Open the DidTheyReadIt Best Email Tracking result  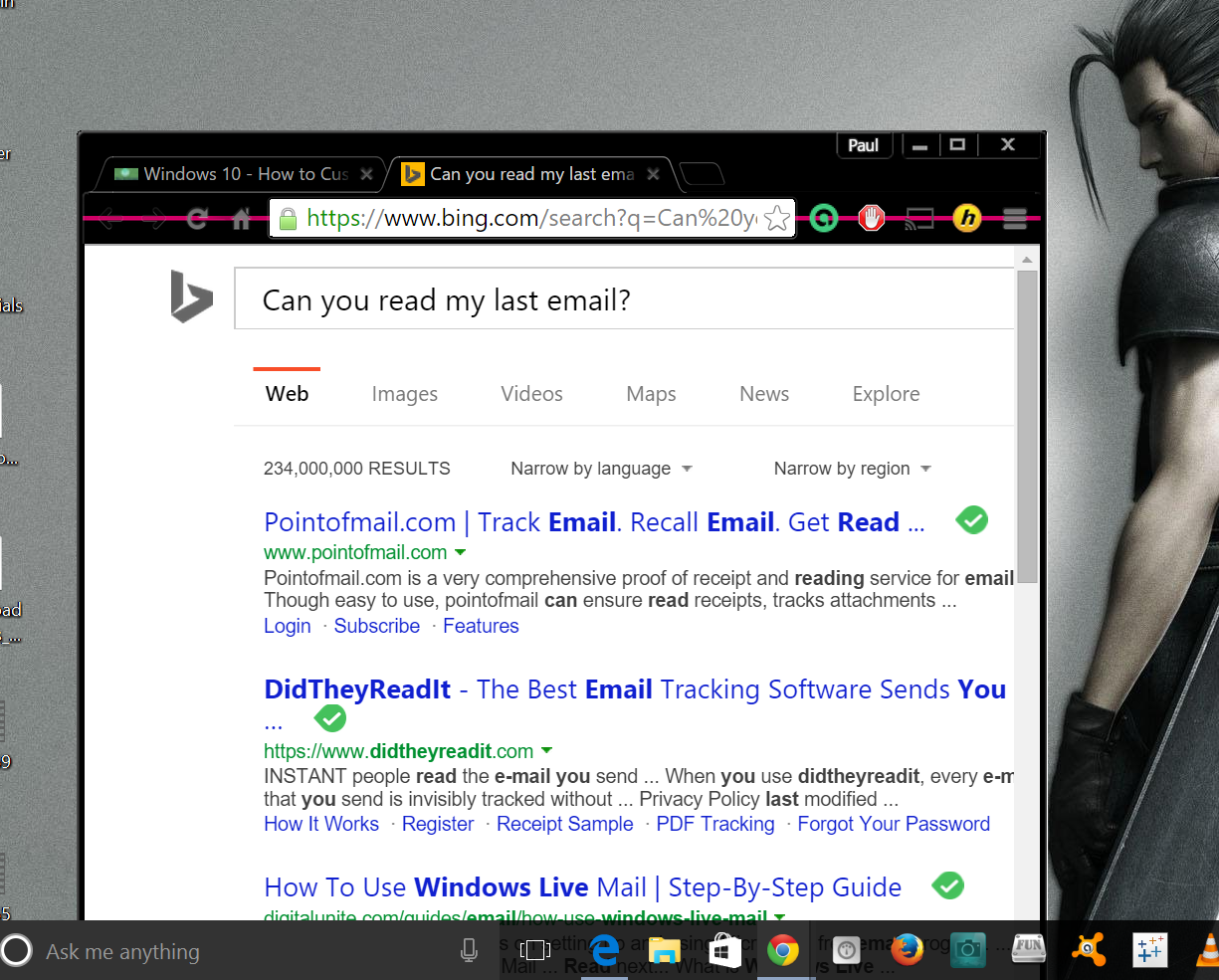[635, 689]
